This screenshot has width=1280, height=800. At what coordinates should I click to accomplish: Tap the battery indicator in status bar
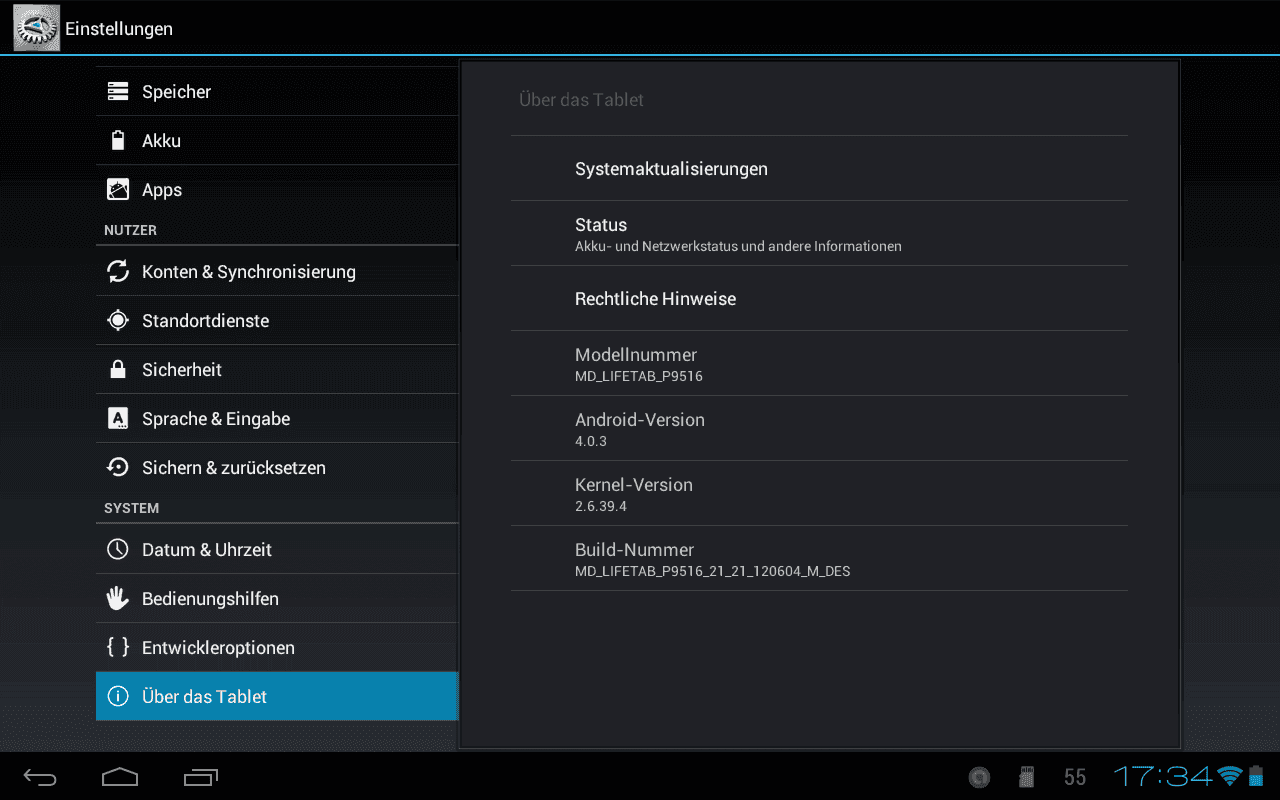pyautogui.click(x=1256, y=776)
